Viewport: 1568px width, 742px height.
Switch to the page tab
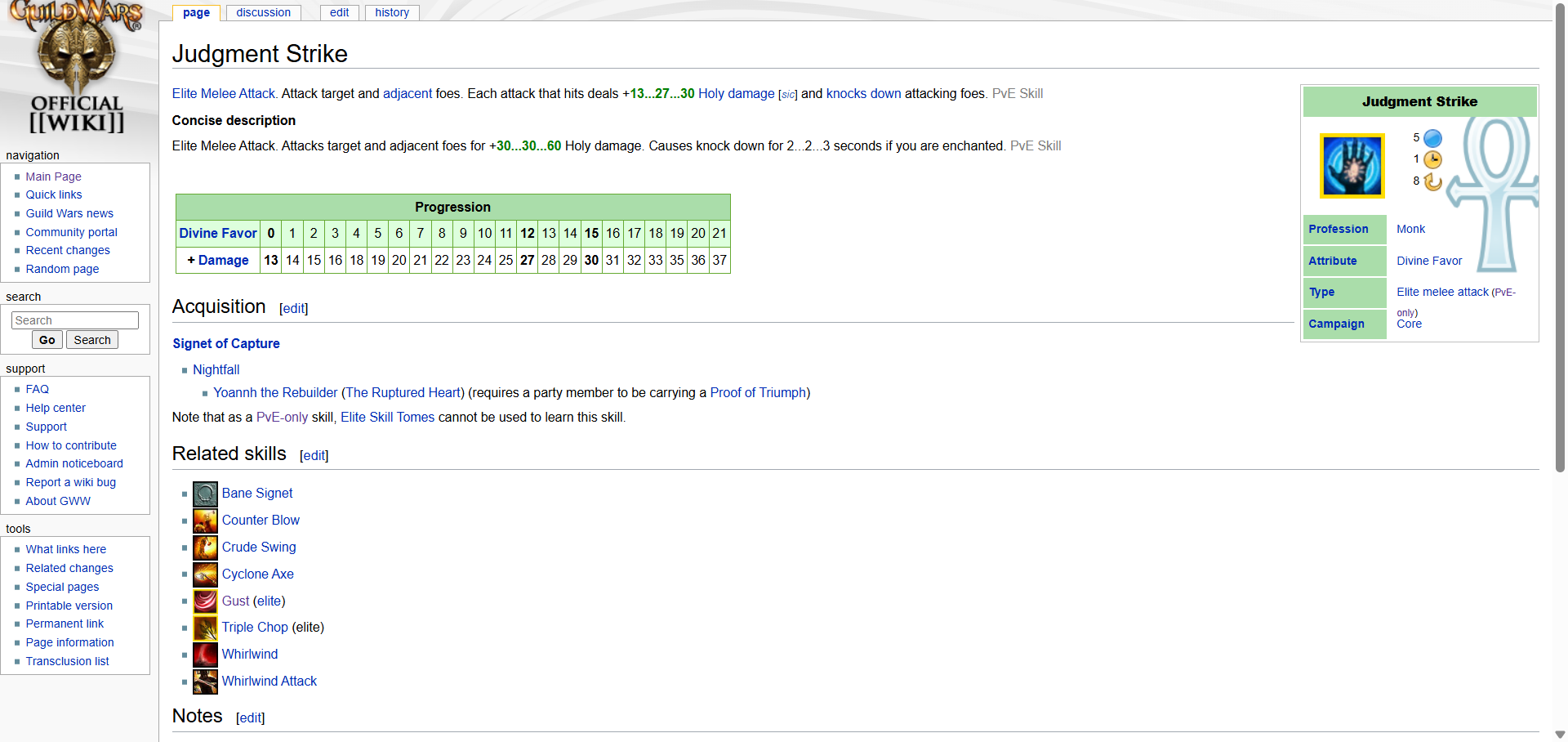point(196,12)
